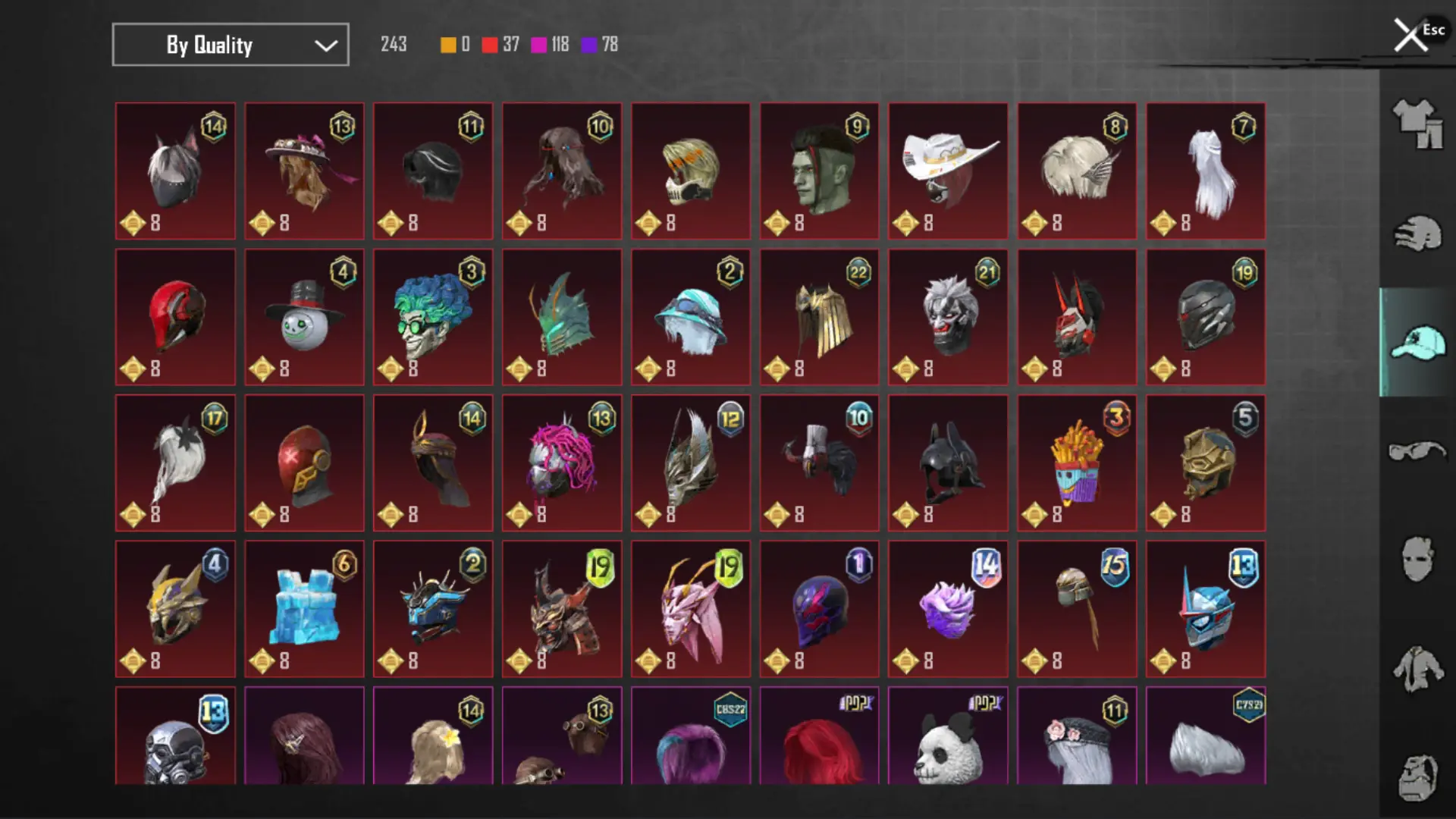Screen dimensions: 1456x819
Task: Open the outfits category icon in sidebar
Action: click(x=1417, y=124)
